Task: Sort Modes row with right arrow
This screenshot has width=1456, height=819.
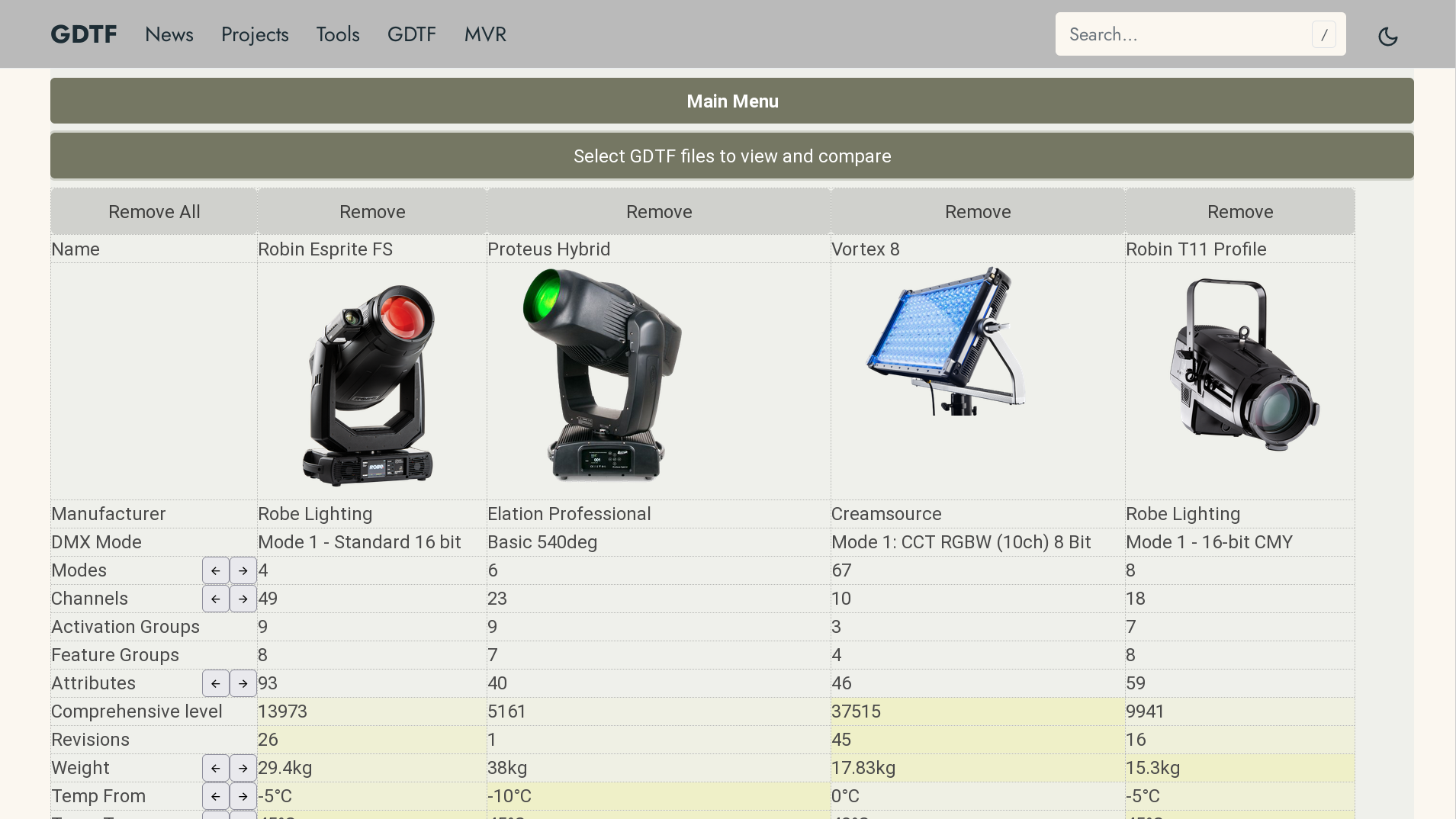Action: point(243,570)
